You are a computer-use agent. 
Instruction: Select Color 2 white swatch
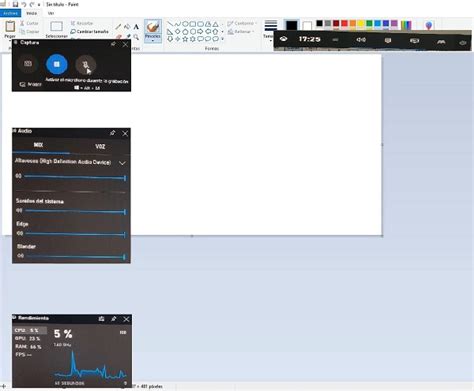[307, 26]
